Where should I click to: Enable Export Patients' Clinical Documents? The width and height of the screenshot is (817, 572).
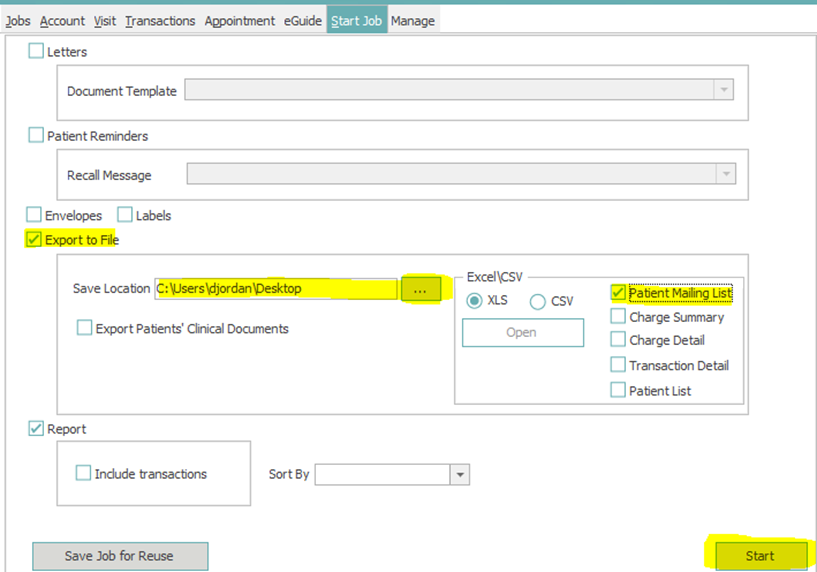[x=85, y=328]
